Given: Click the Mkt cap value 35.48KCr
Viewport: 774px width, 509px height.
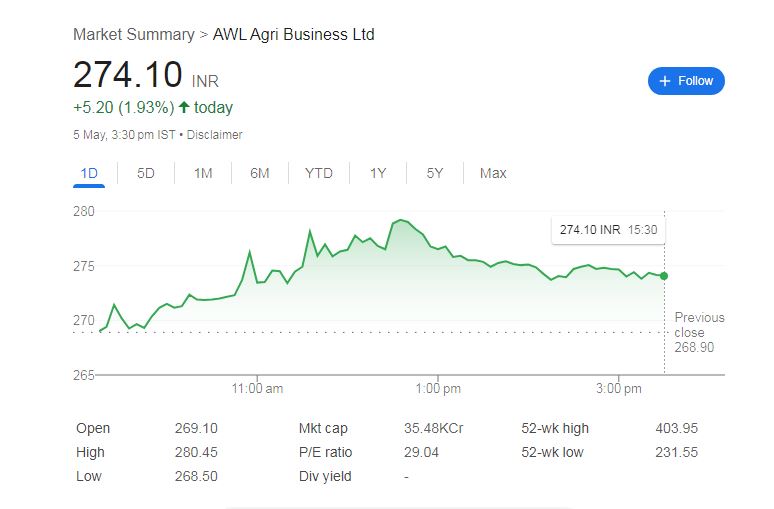Looking at the screenshot, I should (433, 428).
